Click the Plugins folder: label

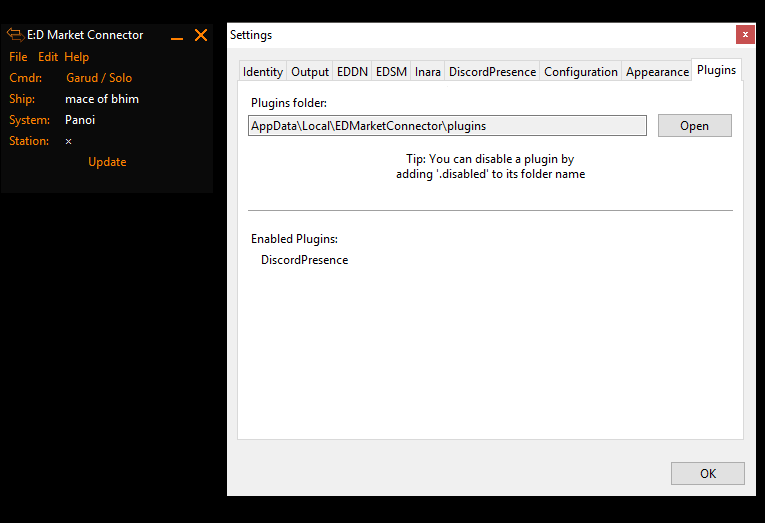289,103
